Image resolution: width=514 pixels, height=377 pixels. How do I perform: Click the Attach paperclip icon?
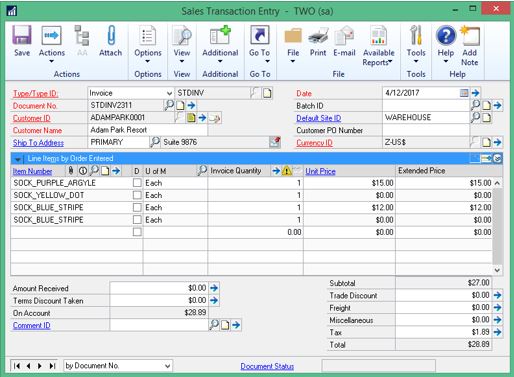point(111,35)
